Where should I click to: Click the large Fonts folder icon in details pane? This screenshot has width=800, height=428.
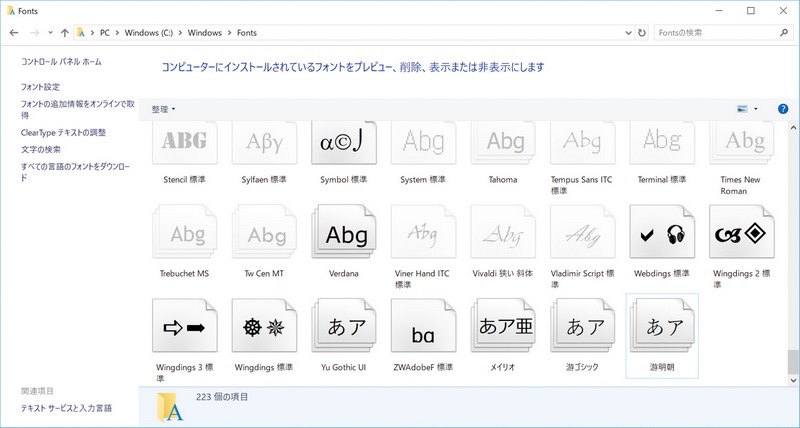click(x=170, y=407)
